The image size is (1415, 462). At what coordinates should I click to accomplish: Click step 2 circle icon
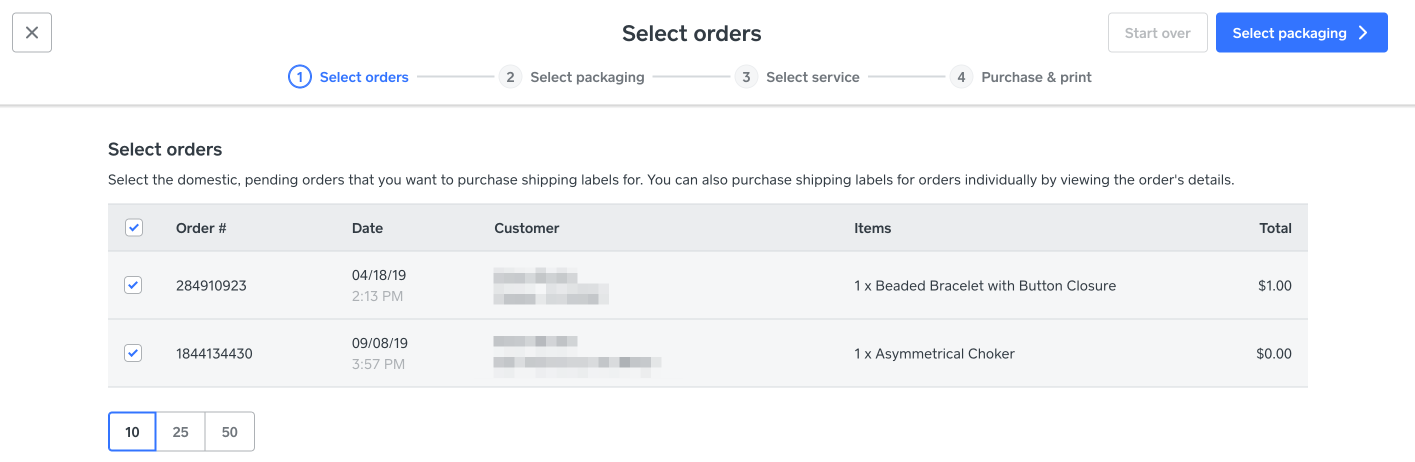coord(510,77)
